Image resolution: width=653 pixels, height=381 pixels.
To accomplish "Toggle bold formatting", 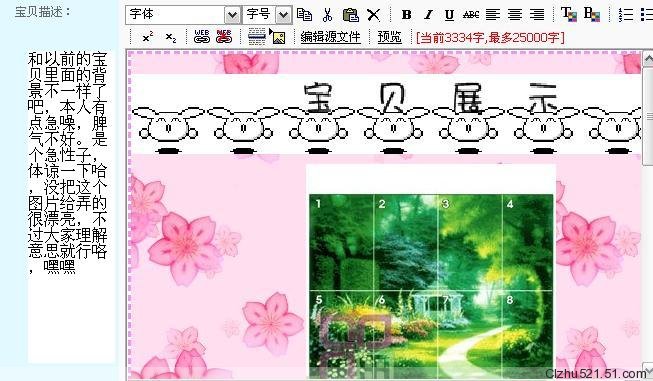I will (406, 15).
